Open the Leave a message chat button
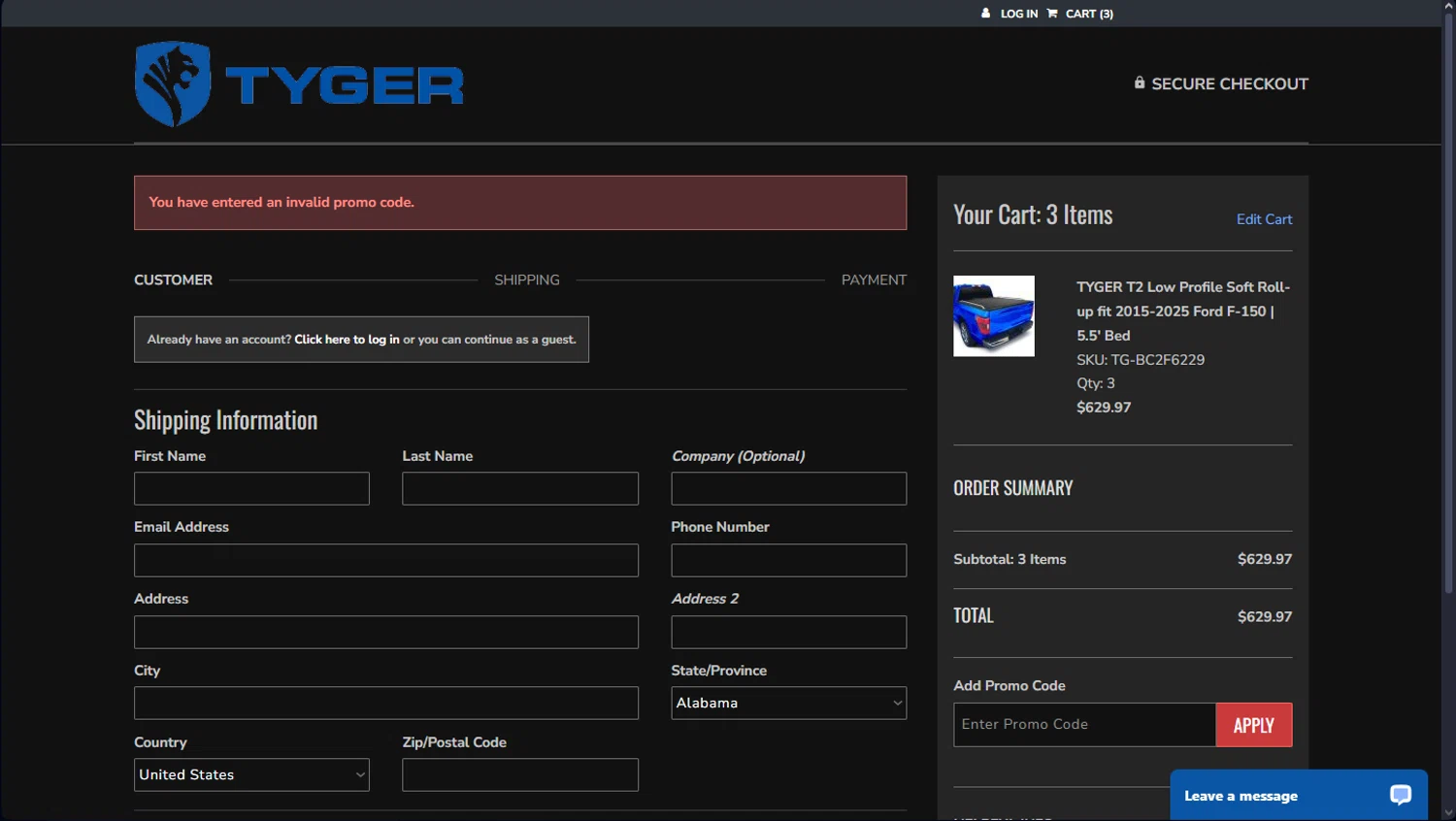 point(1299,795)
